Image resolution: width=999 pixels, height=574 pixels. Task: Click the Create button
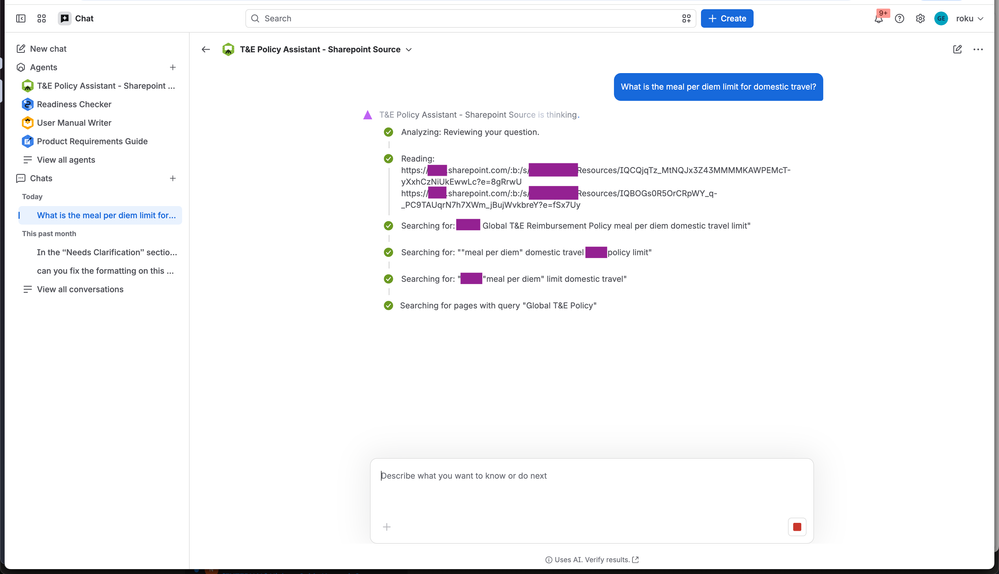click(x=727, y=18)
